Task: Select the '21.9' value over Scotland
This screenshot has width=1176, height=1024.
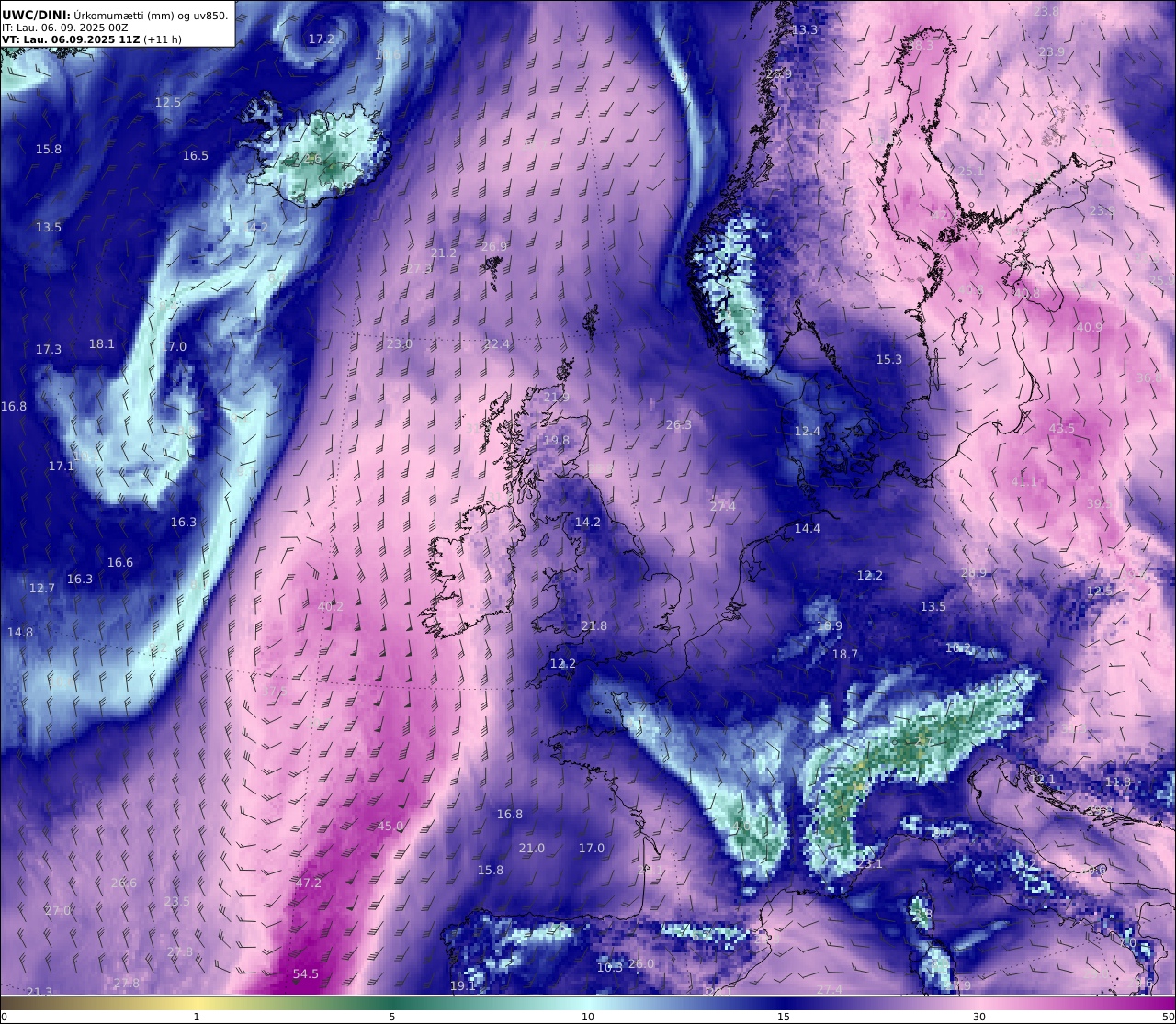Action: (x=557, y=398)
